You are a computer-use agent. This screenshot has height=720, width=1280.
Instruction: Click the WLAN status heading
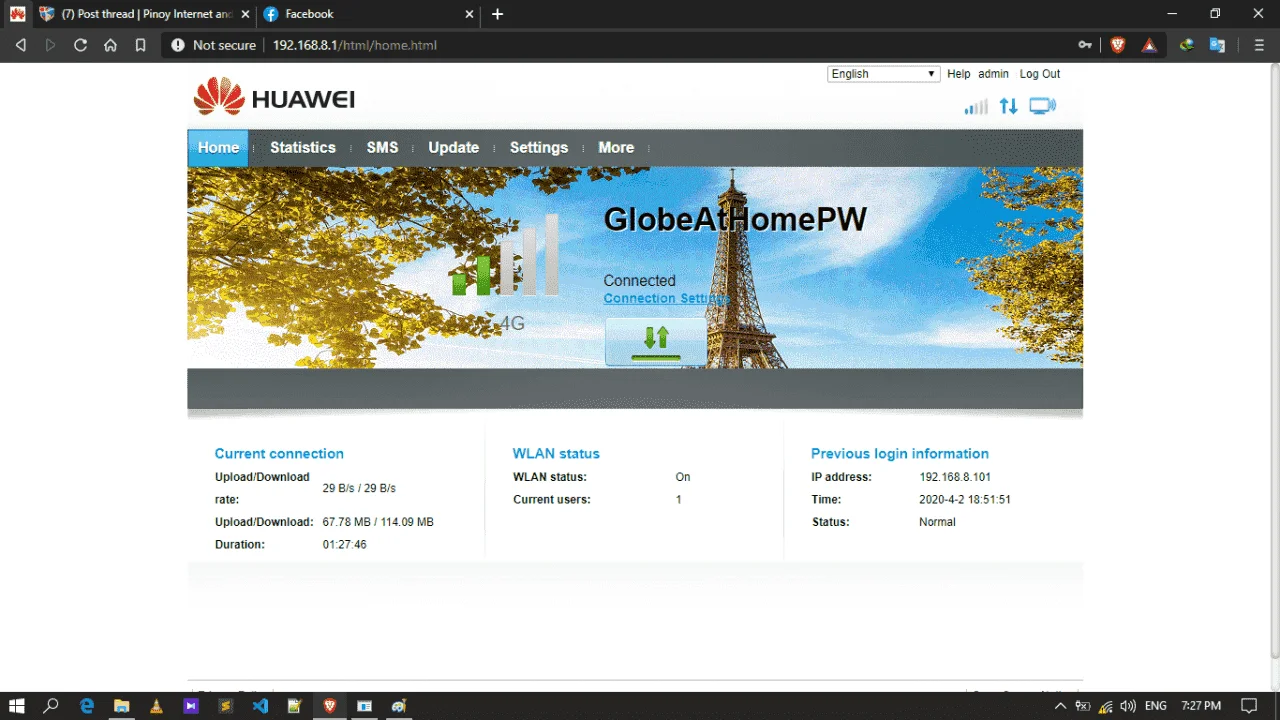click(556, 453)
